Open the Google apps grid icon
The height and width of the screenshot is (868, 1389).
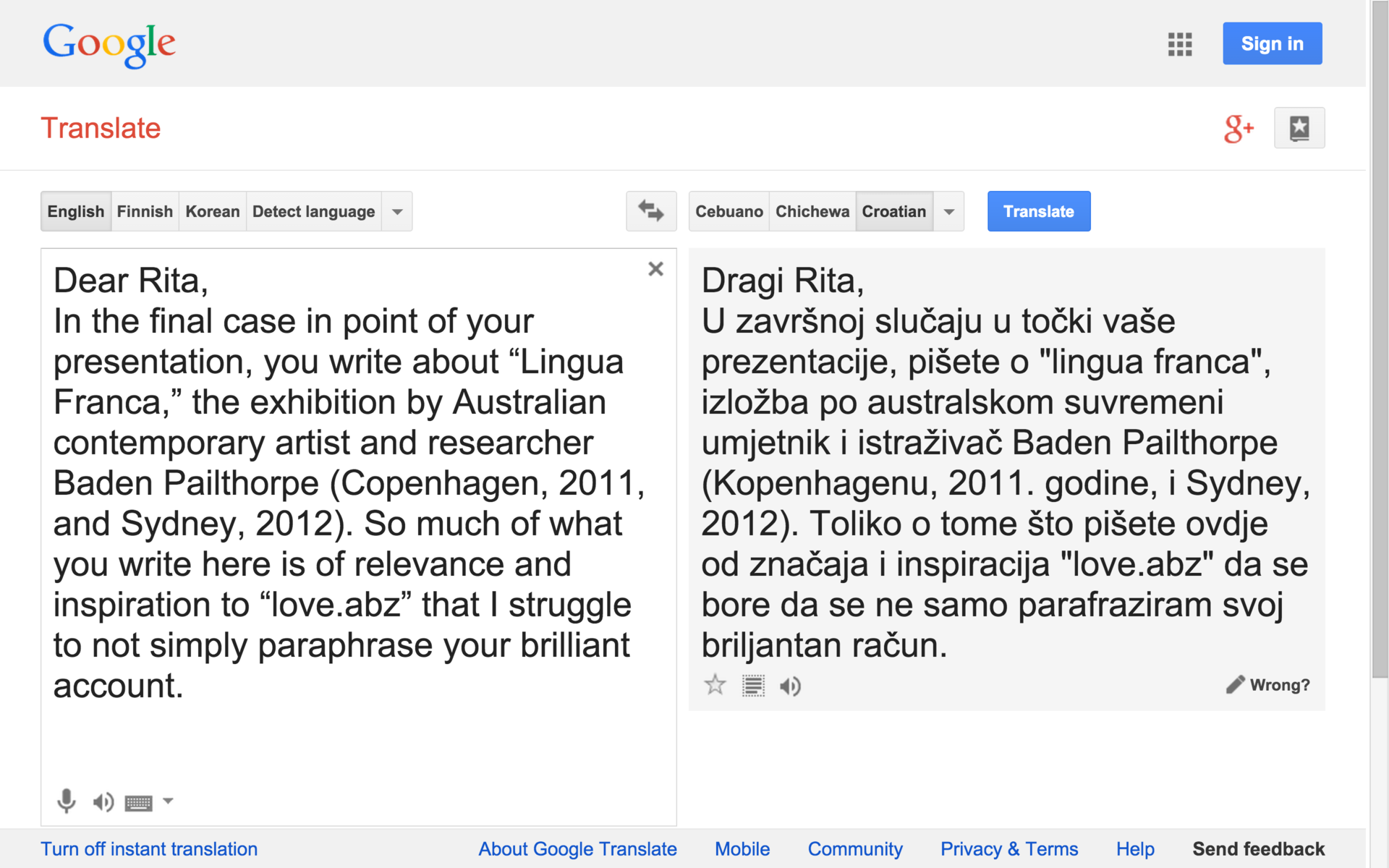pyautogui.click(x=1179, y=44)
